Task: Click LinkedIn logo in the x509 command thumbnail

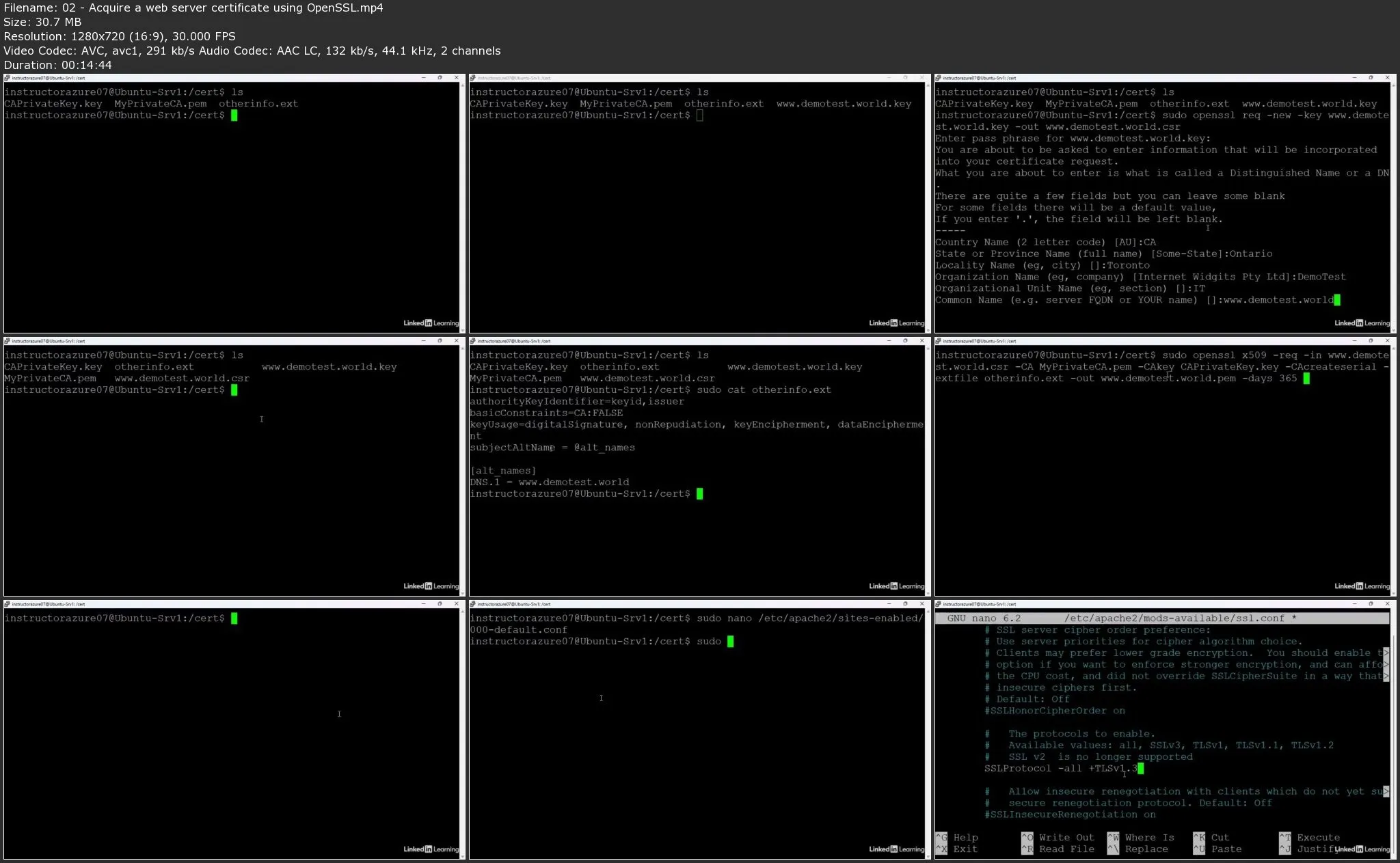Action: pyautogui.click(x=1362, y=586)
